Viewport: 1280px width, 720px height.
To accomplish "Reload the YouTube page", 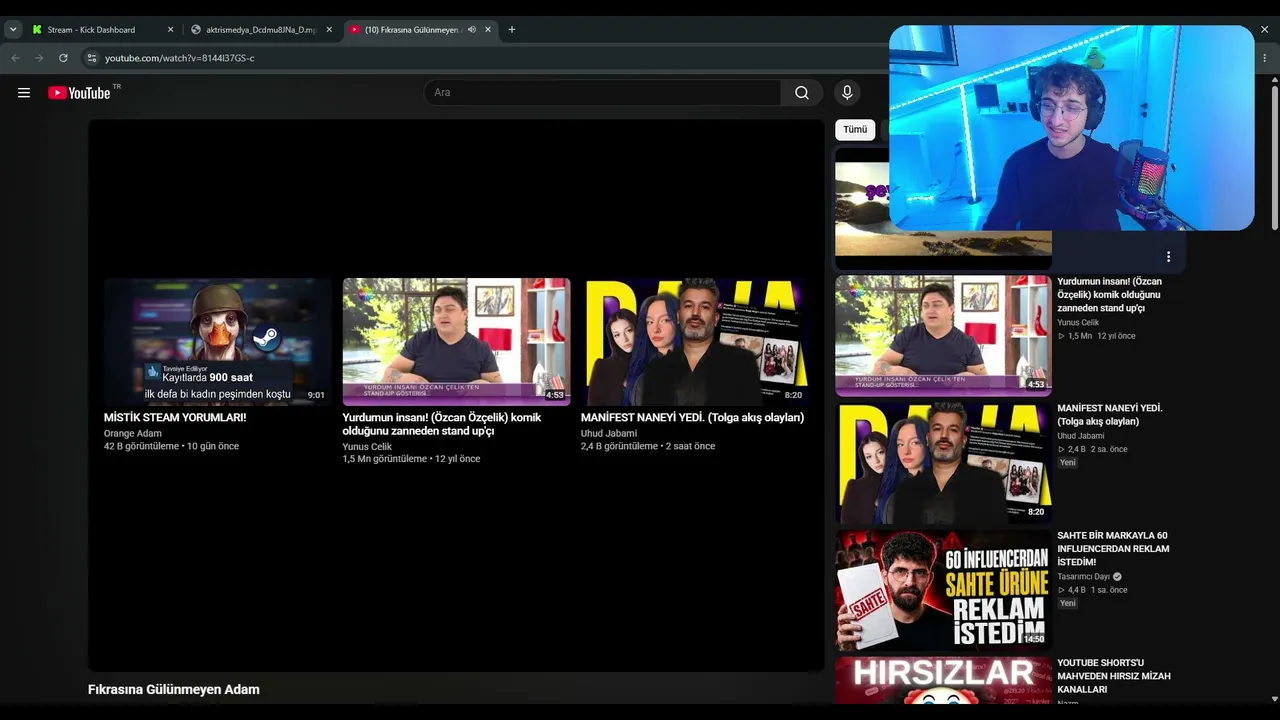I will click(x=63, y=58).
